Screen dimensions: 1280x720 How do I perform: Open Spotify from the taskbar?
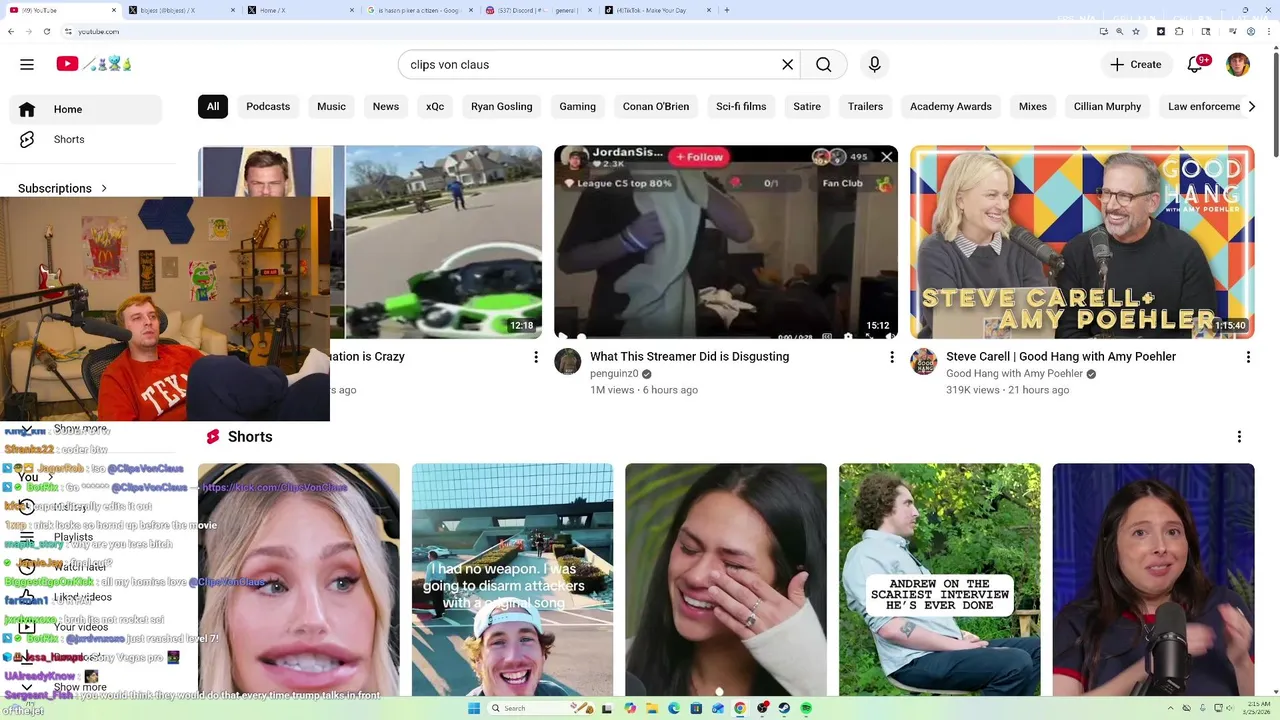coord(806,708)
